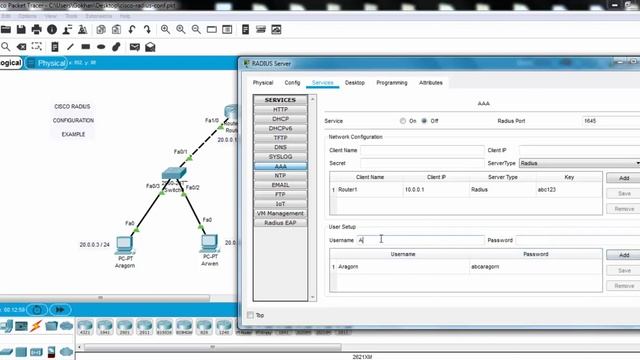Click into the Username field
Screen dimensions: 640x360
(420, 240)
